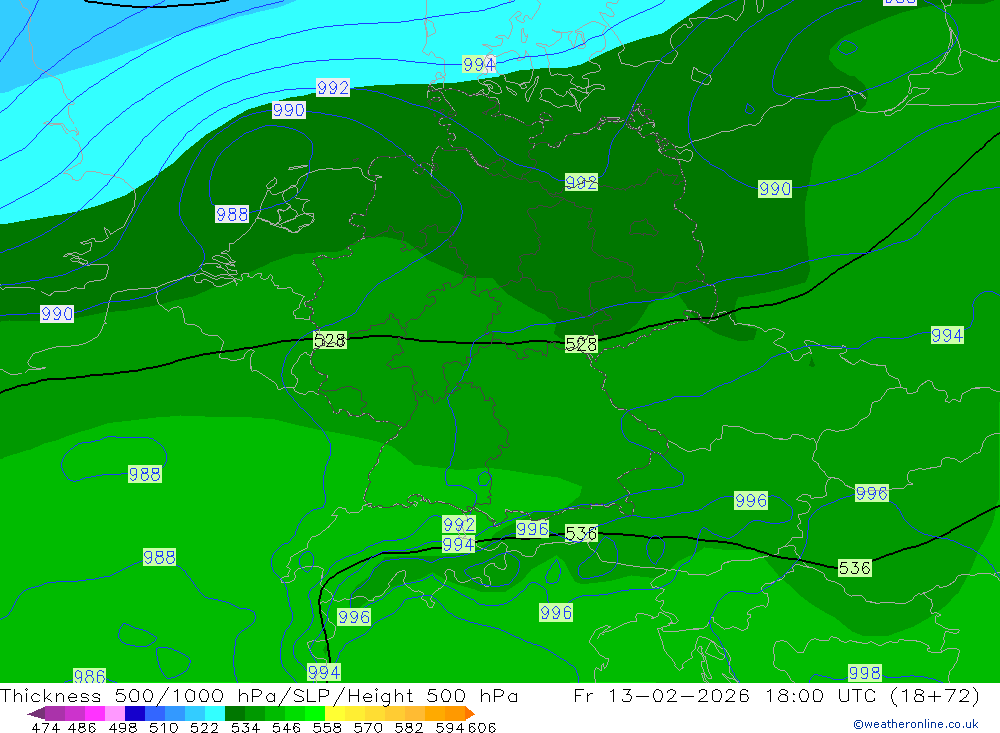
Task: Open the weatheronline.co.uk copyright link
Action: (x=915, y=724)
